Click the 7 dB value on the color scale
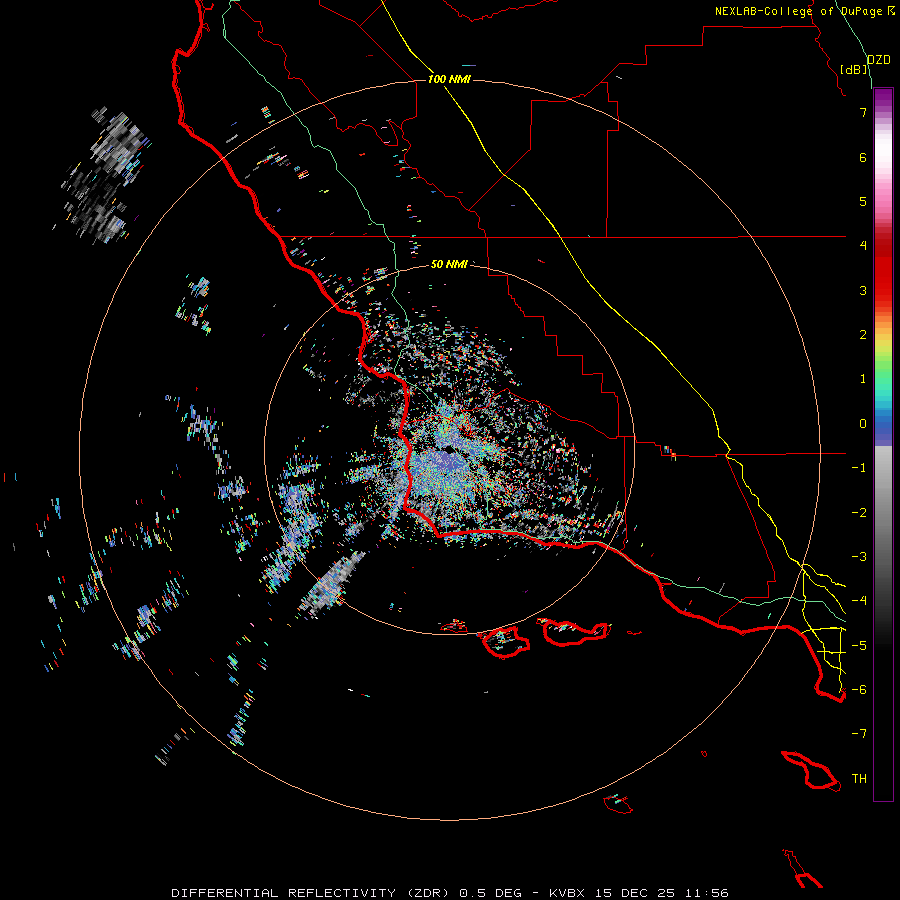The height and width of the screenshot is (900, 900). [x=863, y=112]
